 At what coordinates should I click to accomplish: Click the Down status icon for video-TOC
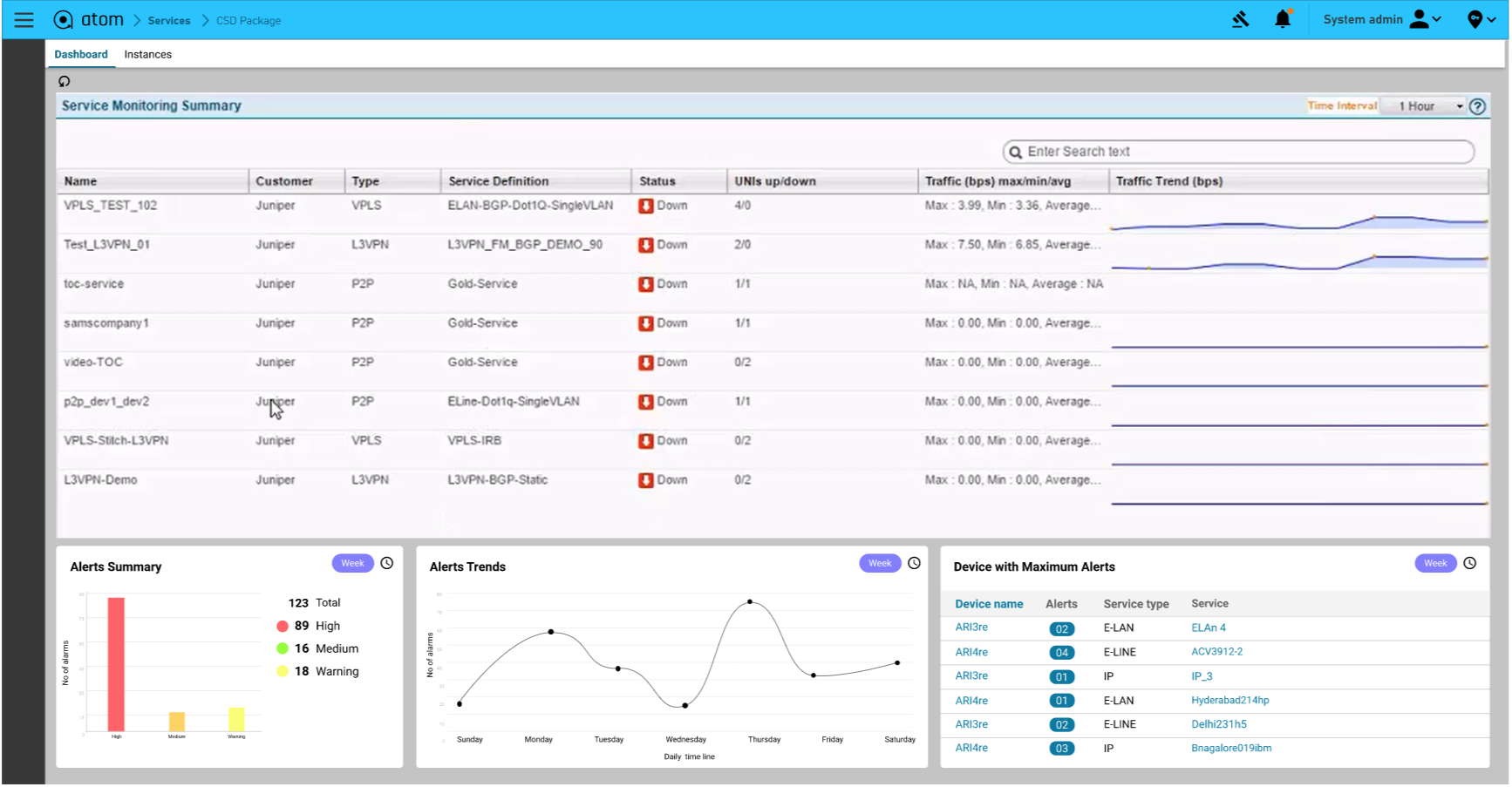646,363
